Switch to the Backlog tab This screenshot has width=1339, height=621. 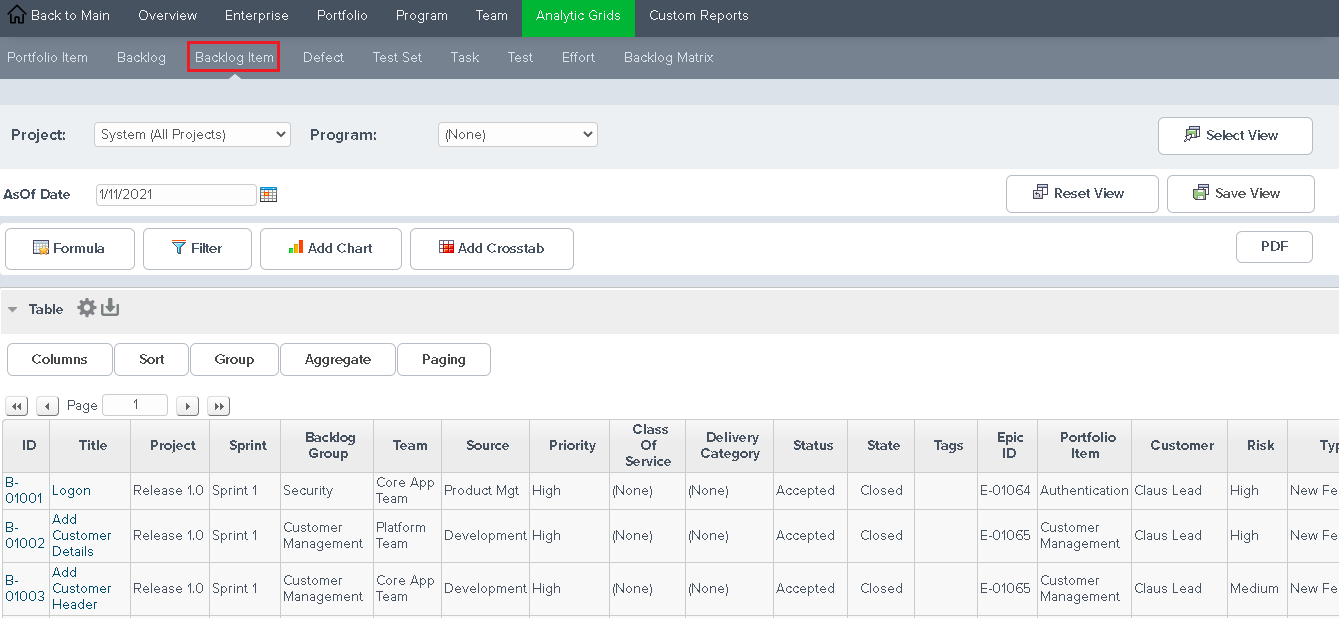click(x=141, y=58)
